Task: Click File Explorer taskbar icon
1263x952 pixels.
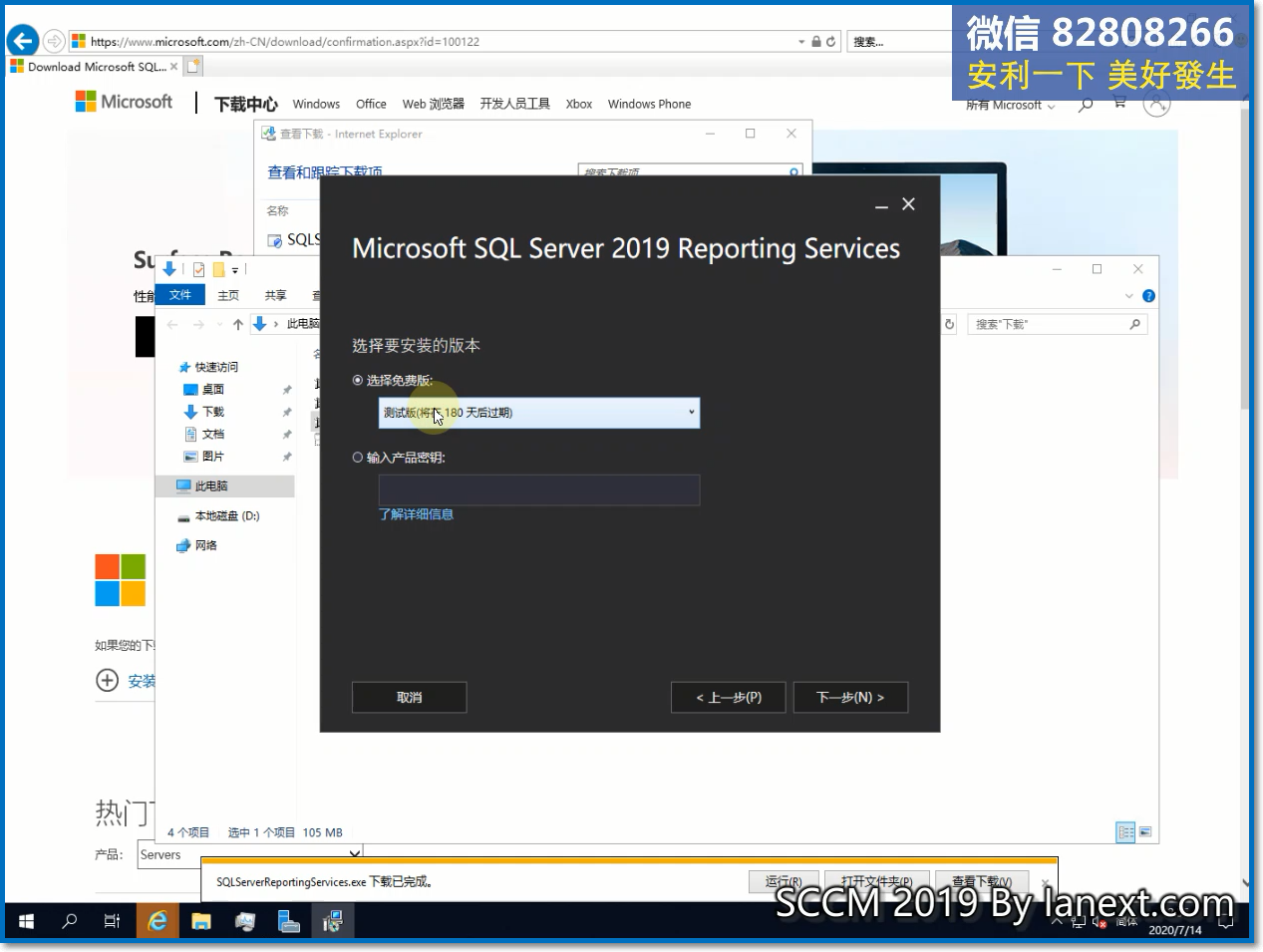Action: (x=201, y=921)
